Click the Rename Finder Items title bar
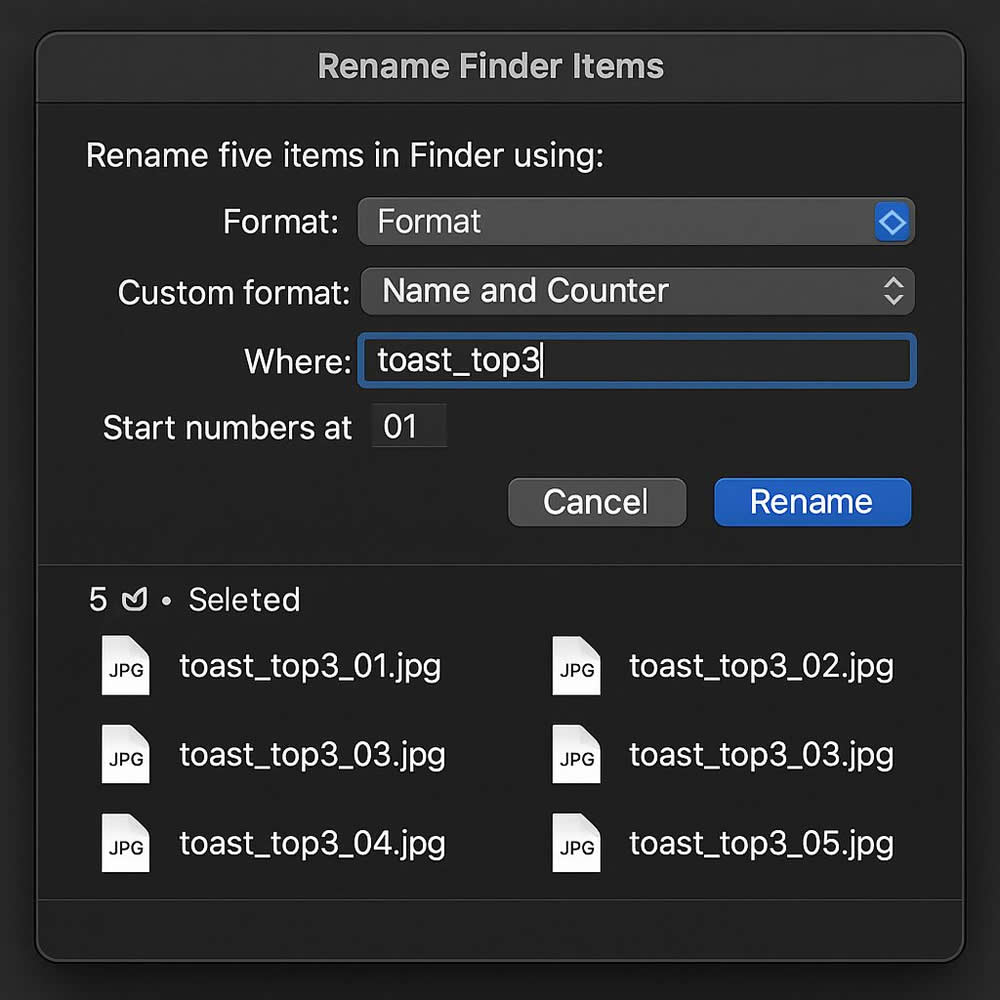Image resolution: width=1000 pixels, height=1000 pixels. (x=490, y=67)
